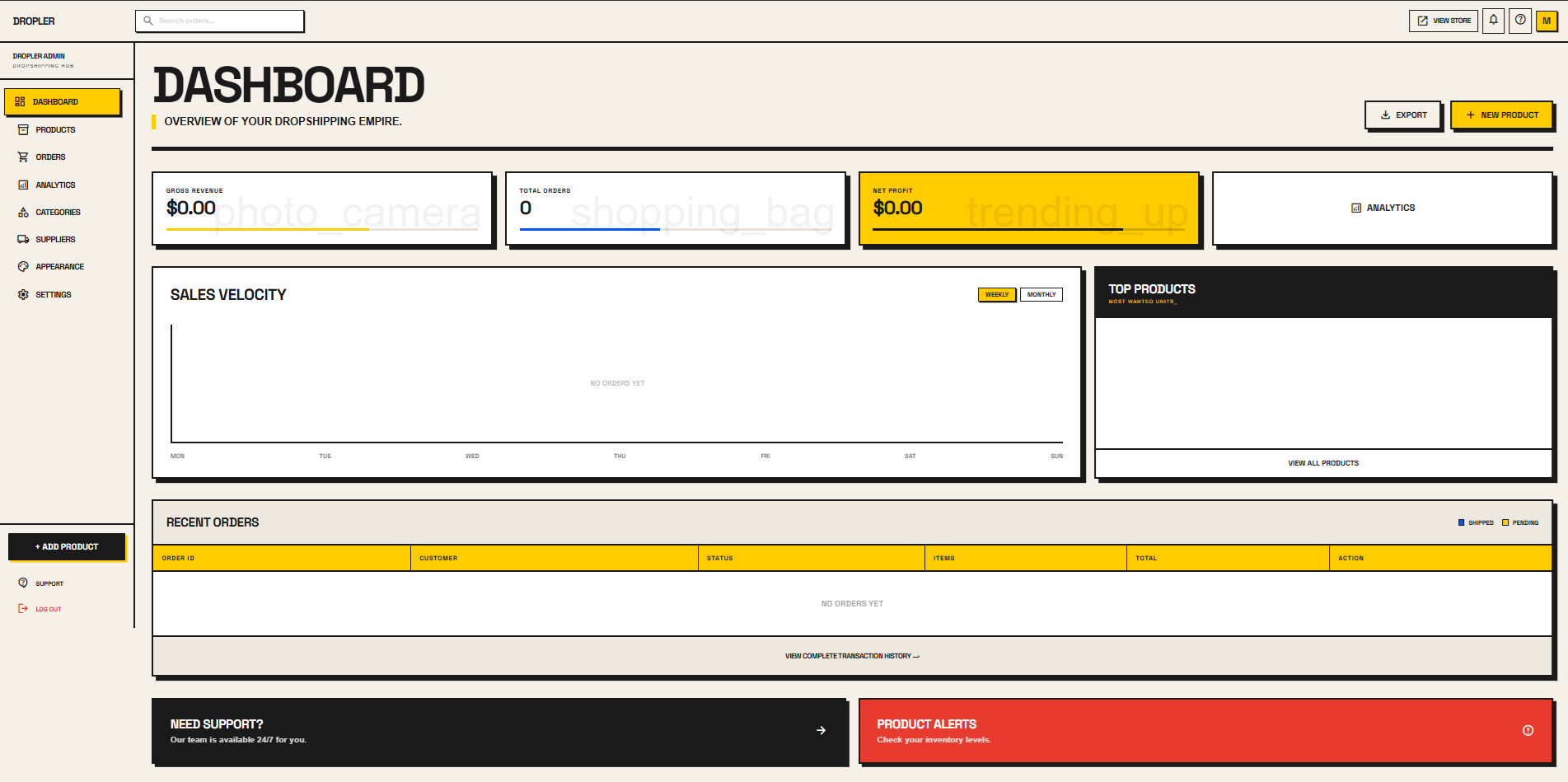Click the Settings gear icon
The width and height of the screenshot is (1568, 782).
[x=23, y=294]
